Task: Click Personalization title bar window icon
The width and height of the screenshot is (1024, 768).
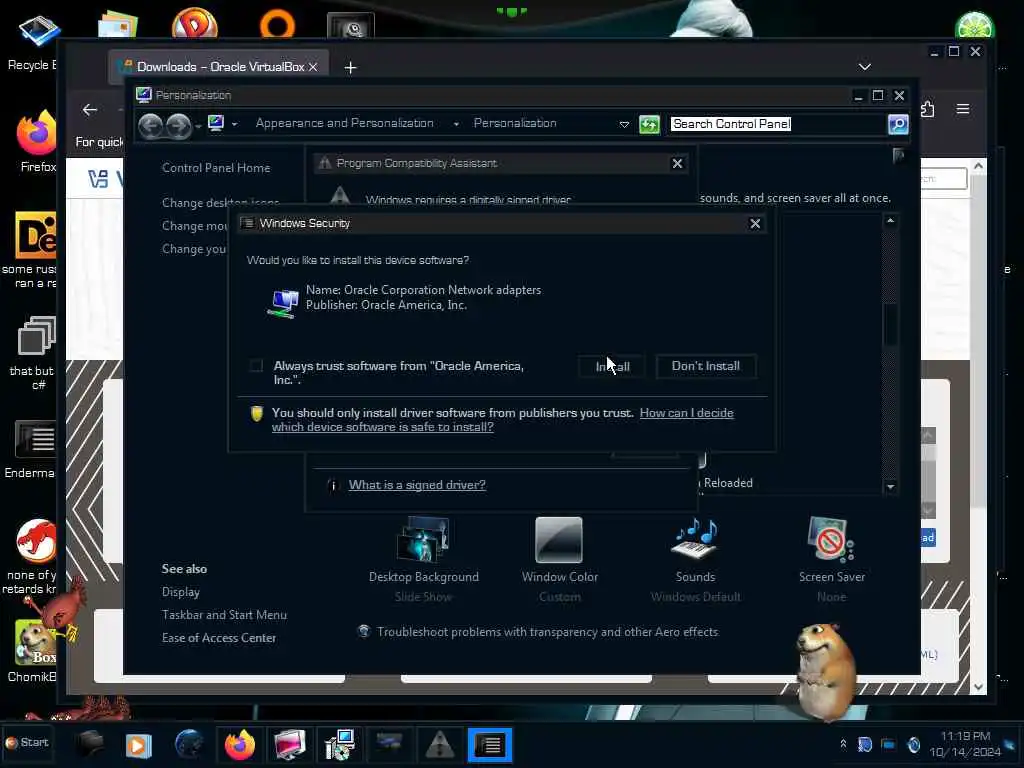Action: 144,95
